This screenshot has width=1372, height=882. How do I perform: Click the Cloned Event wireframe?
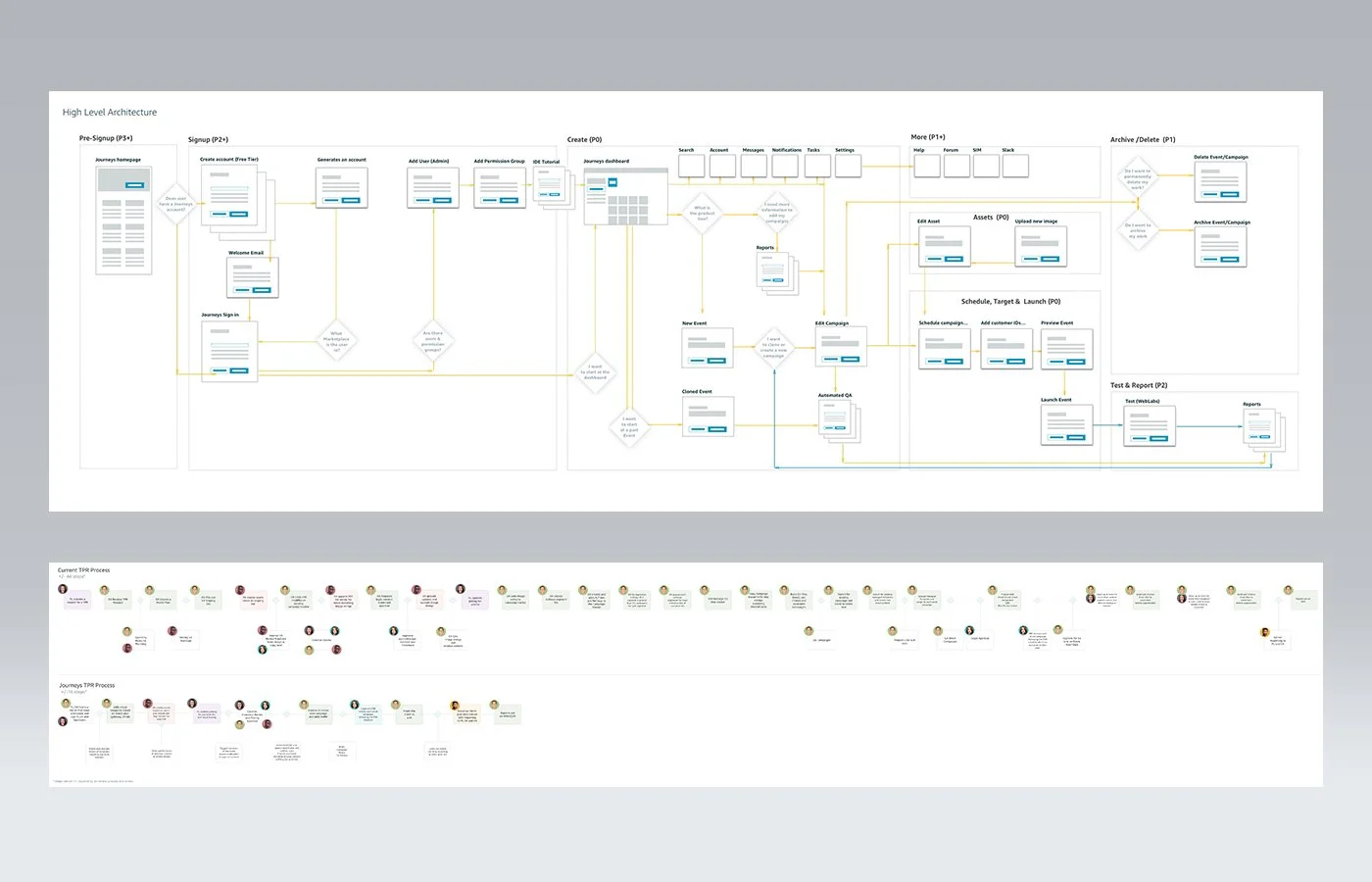[708, 416]
